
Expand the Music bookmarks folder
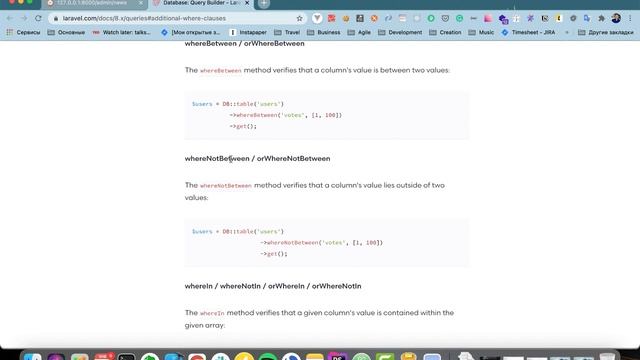coord(481,32)
